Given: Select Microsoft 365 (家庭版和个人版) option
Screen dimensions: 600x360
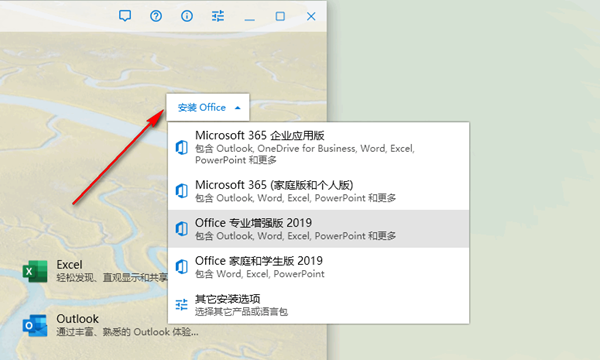Looking at the screenshot, I should pyautogui.click(x=318, y=191).
